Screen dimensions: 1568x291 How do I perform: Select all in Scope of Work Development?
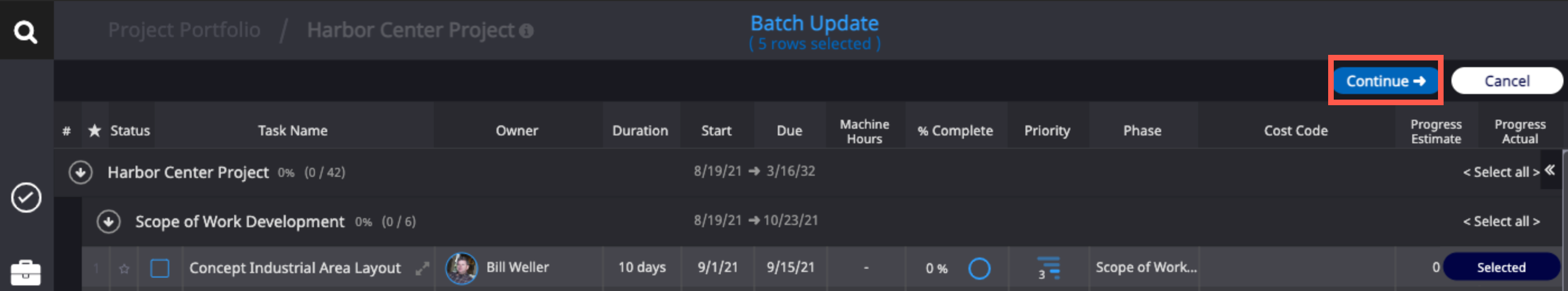point(1501,221)
